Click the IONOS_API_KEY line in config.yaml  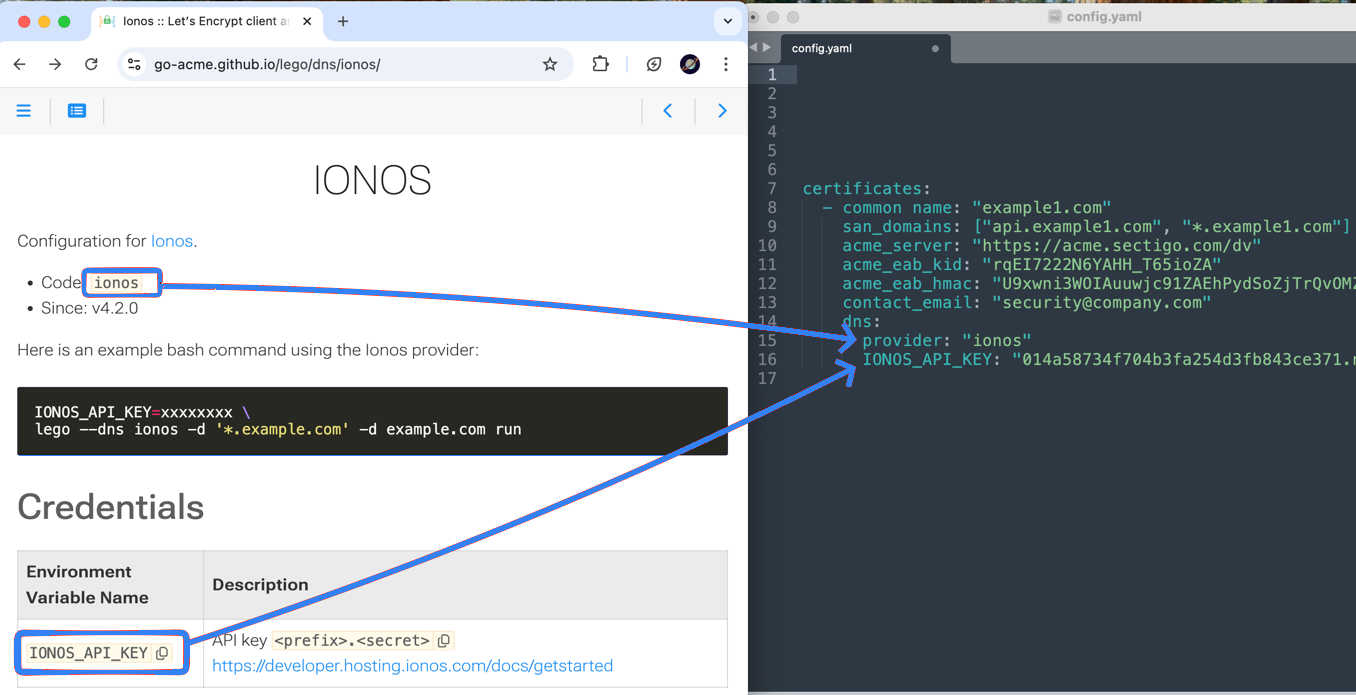(x=1109, y=359)
